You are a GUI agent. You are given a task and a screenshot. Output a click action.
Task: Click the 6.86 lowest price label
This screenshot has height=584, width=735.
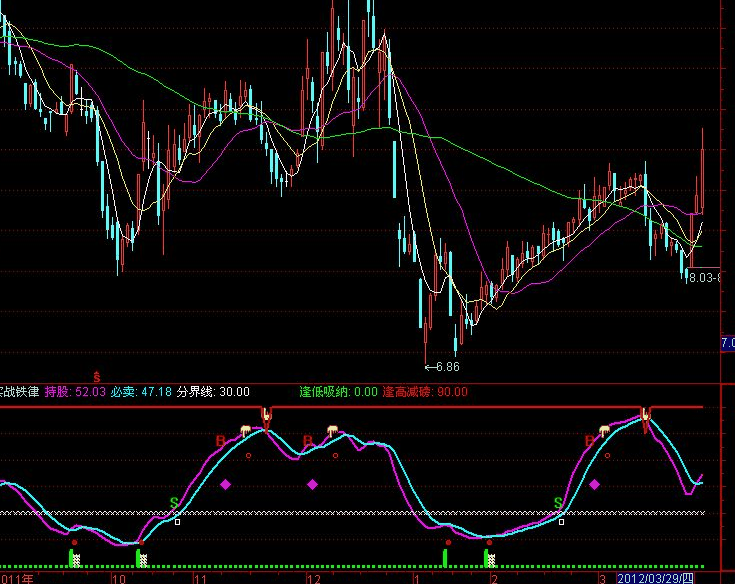click(x=448, y=367)
